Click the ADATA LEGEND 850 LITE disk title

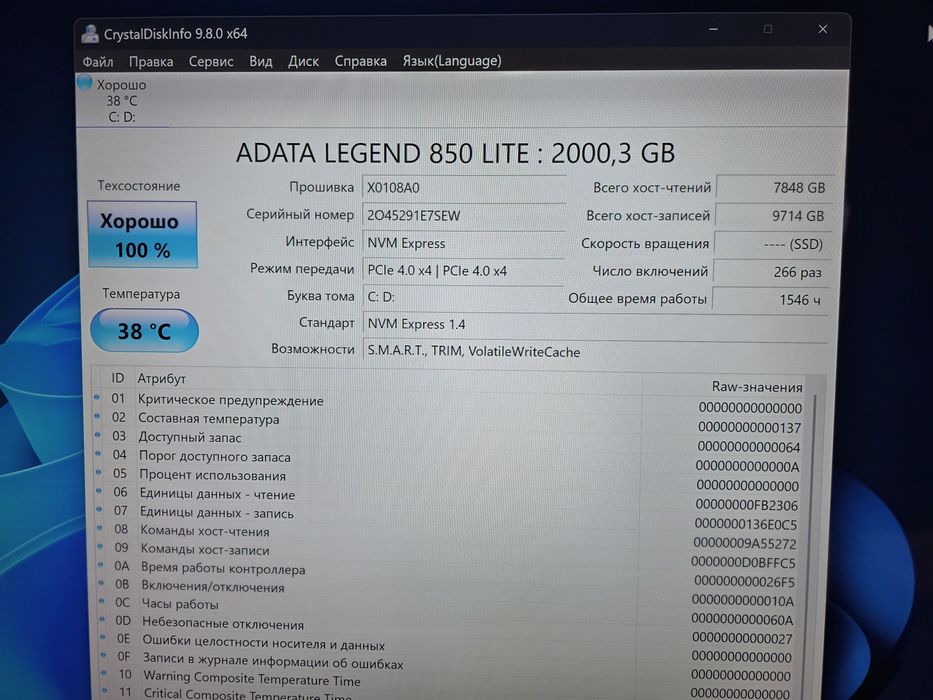(455, 154)
